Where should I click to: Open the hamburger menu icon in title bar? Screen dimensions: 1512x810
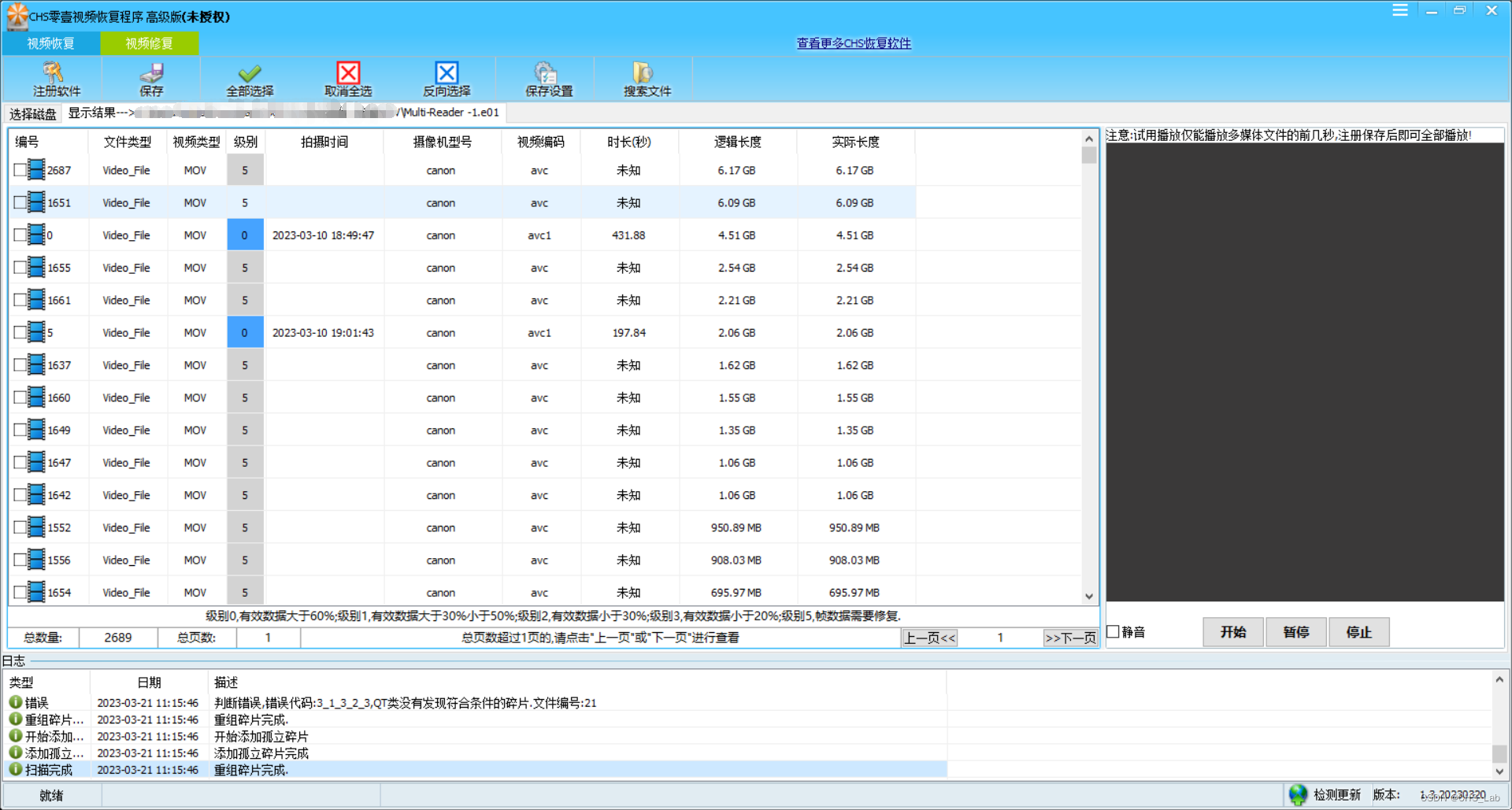(x=1400, y=10)
